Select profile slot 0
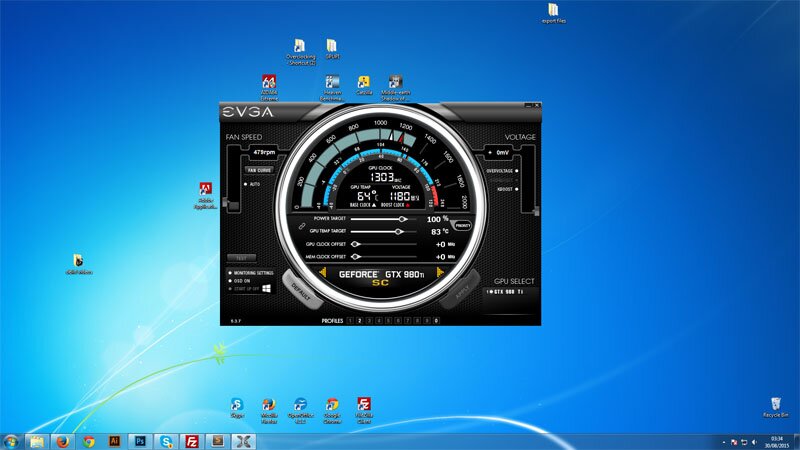 436,321
